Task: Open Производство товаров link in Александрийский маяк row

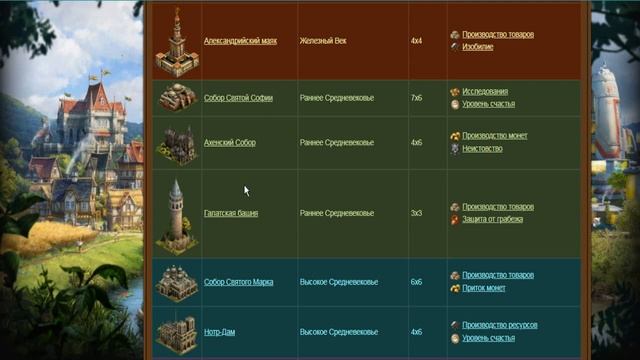Action: click(x=498, y=35)
